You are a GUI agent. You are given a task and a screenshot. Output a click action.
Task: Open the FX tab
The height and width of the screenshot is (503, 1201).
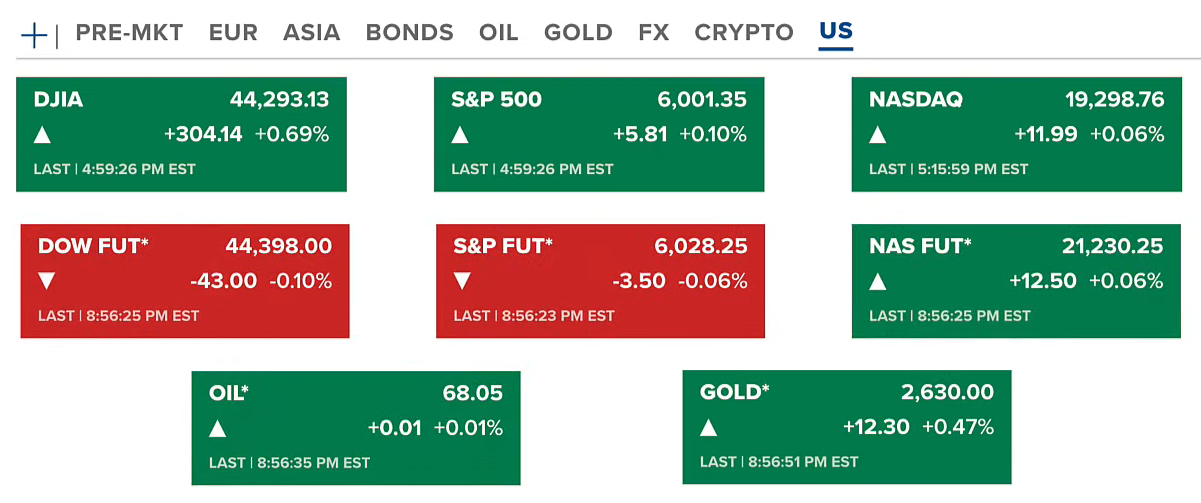click(654, 32)
